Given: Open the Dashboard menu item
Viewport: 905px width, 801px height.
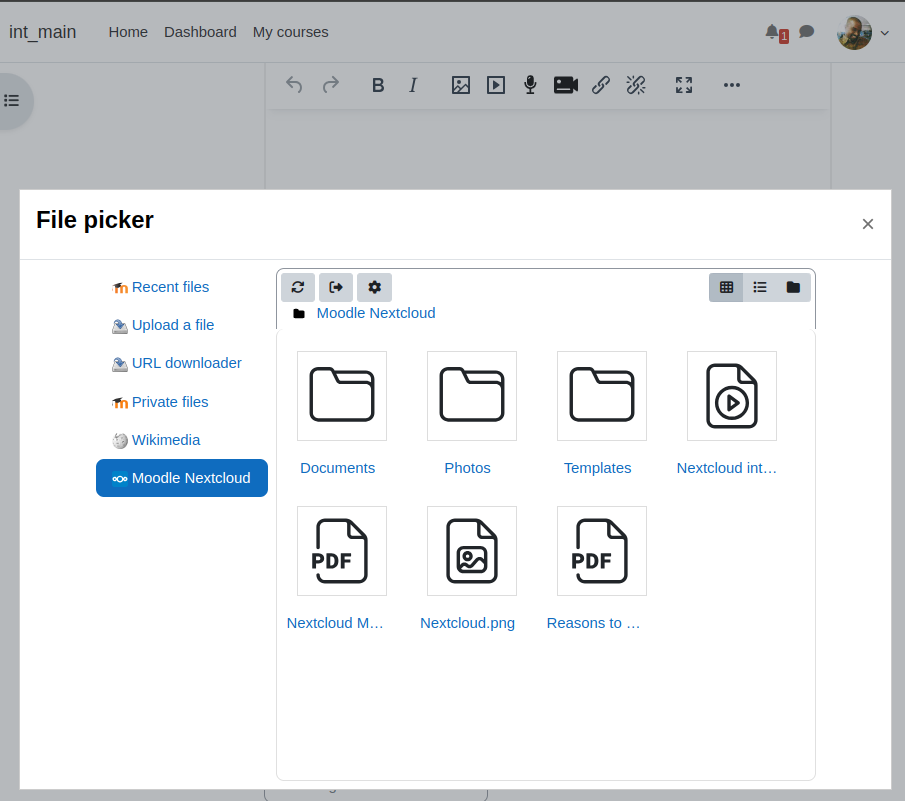Looking at the screenshot, I should [200, 32].
